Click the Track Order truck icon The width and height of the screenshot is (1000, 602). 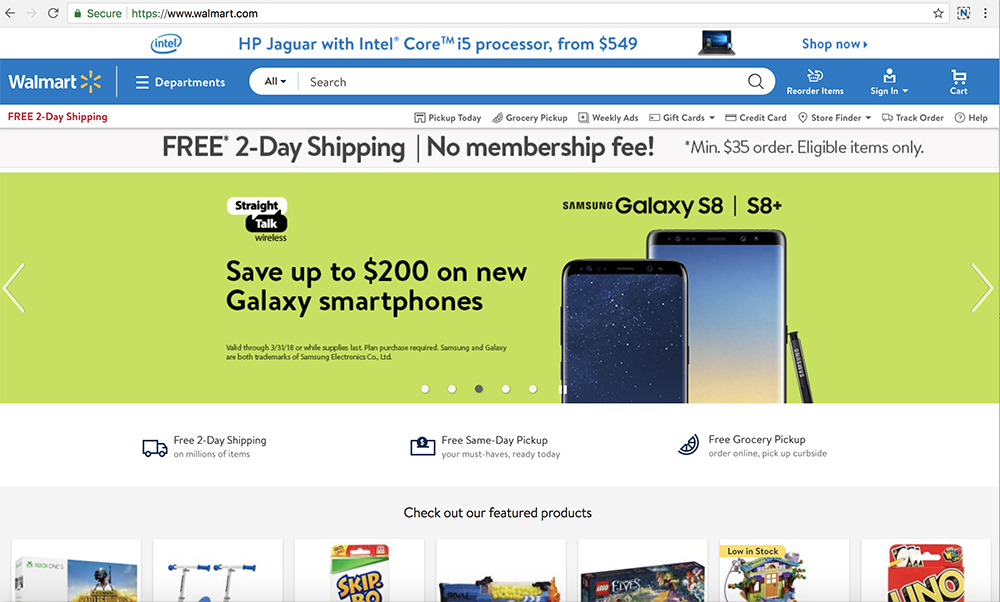(x=887, y=117)
